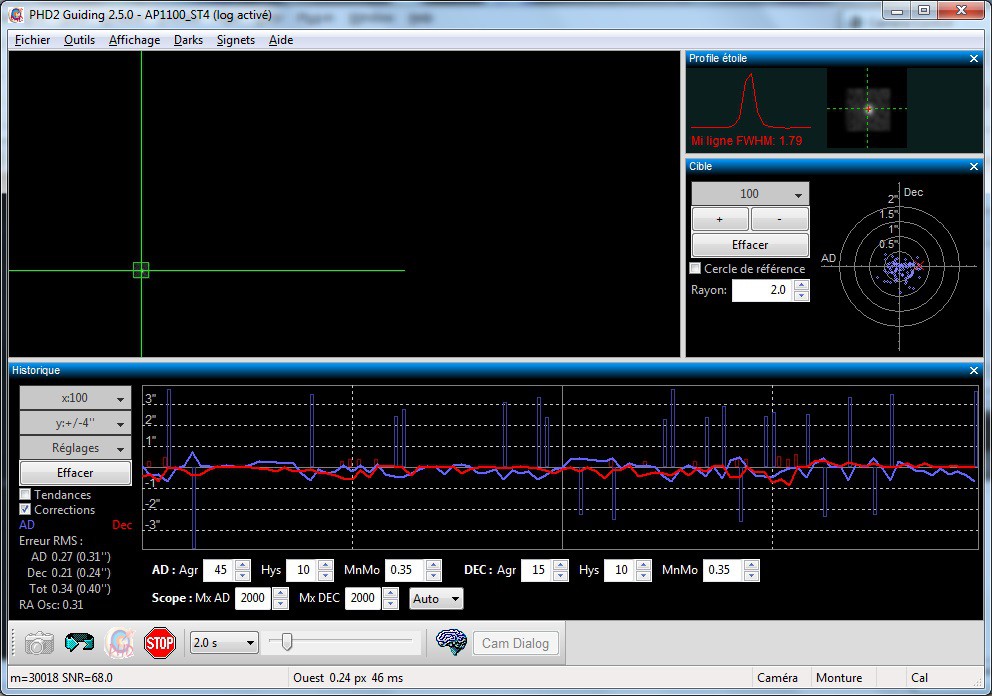Image resolution: width=992 pixels, height=696 pixels.
Task: Open the Aide menu
Action: [x=280, y=40]
